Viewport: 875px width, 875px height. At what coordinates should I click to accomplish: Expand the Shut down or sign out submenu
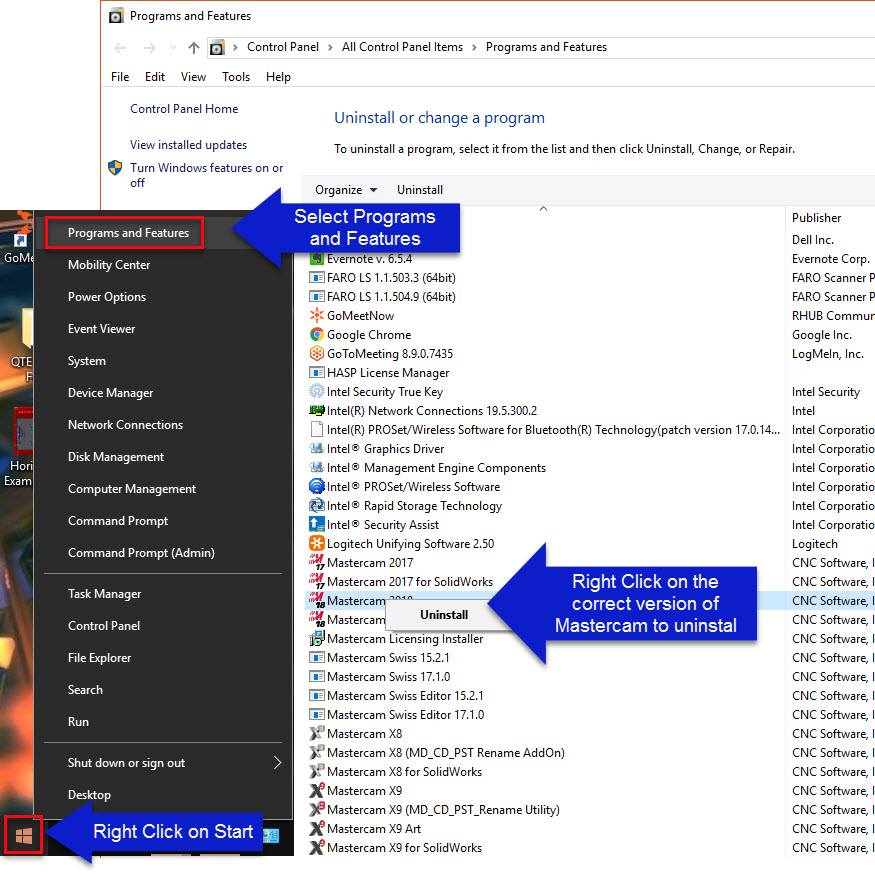pos(277,762)
